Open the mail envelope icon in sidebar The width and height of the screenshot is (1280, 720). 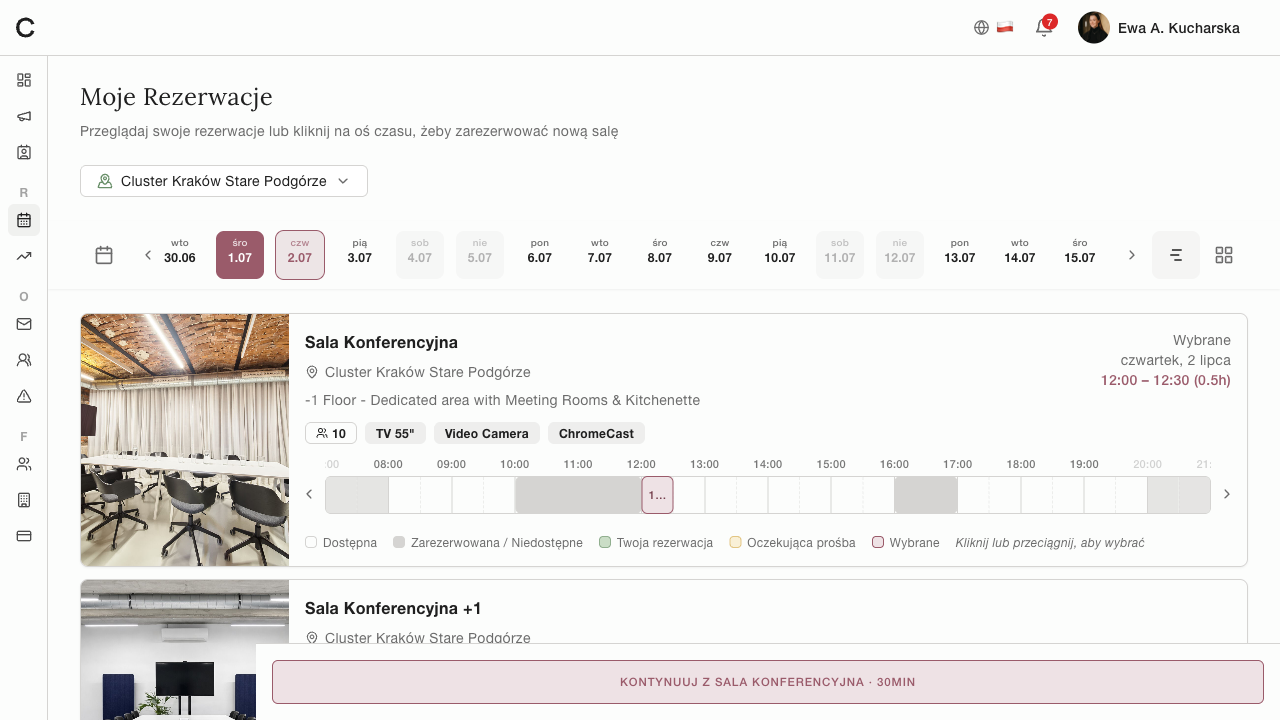pyautogui.click(x=24, y=324)
